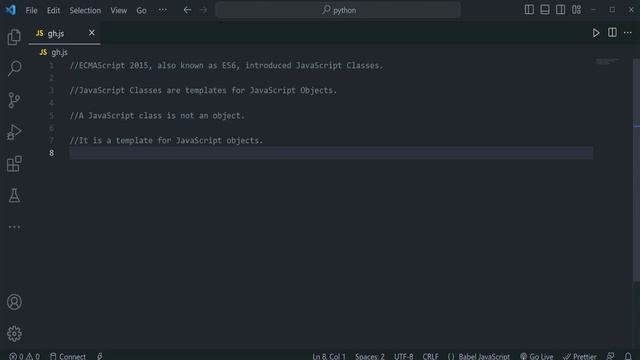Image resolution: width=640 pixels, height=360 pixels.
Task: Split the editor to the right
Action: coord(612,33)
